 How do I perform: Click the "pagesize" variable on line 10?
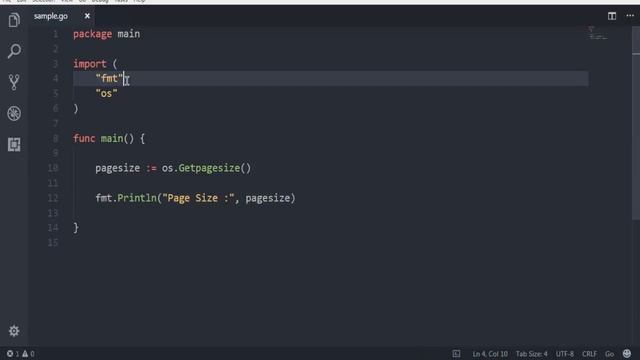[118, 168]
